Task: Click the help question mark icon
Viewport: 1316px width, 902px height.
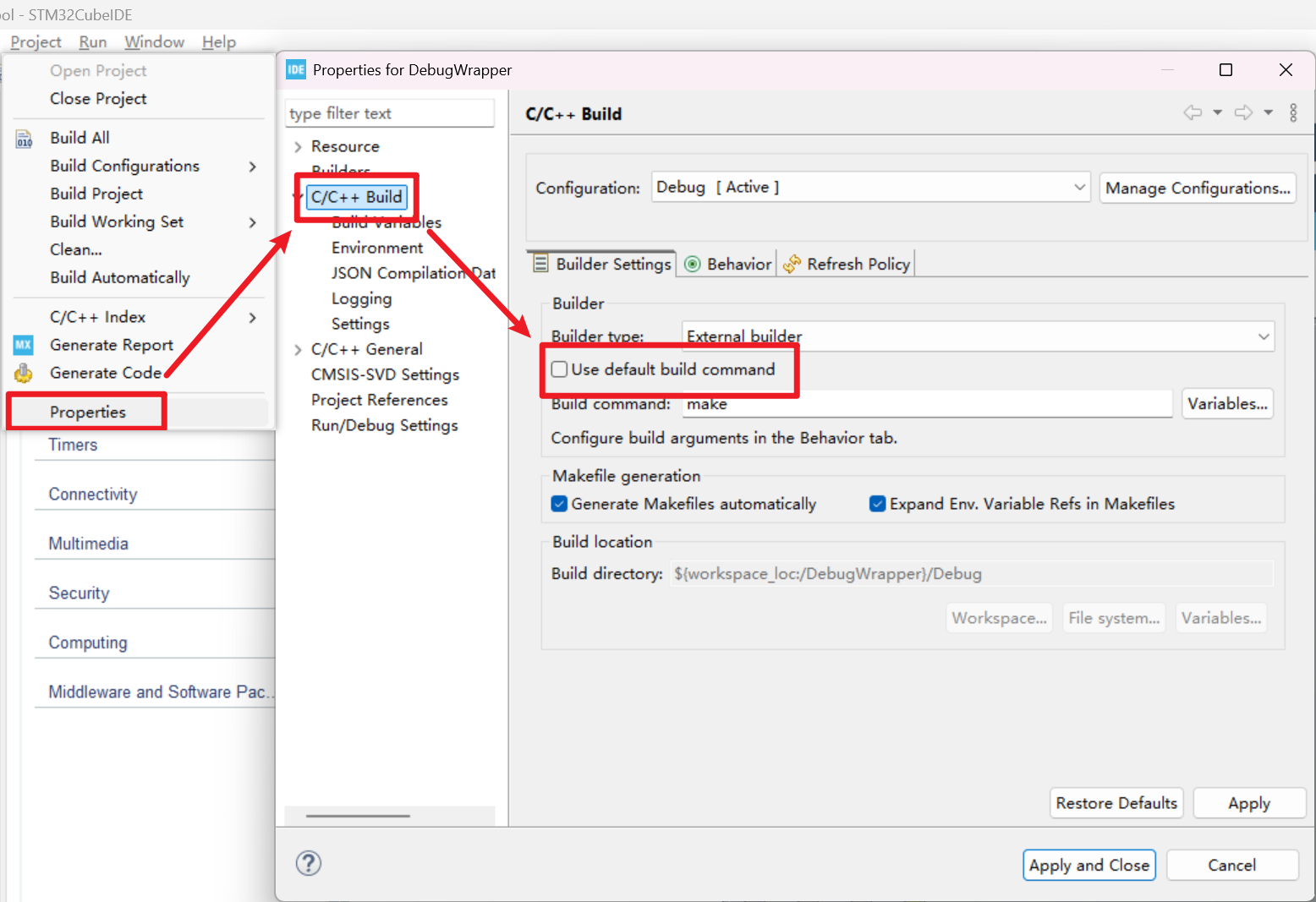Action: [309, 863]
